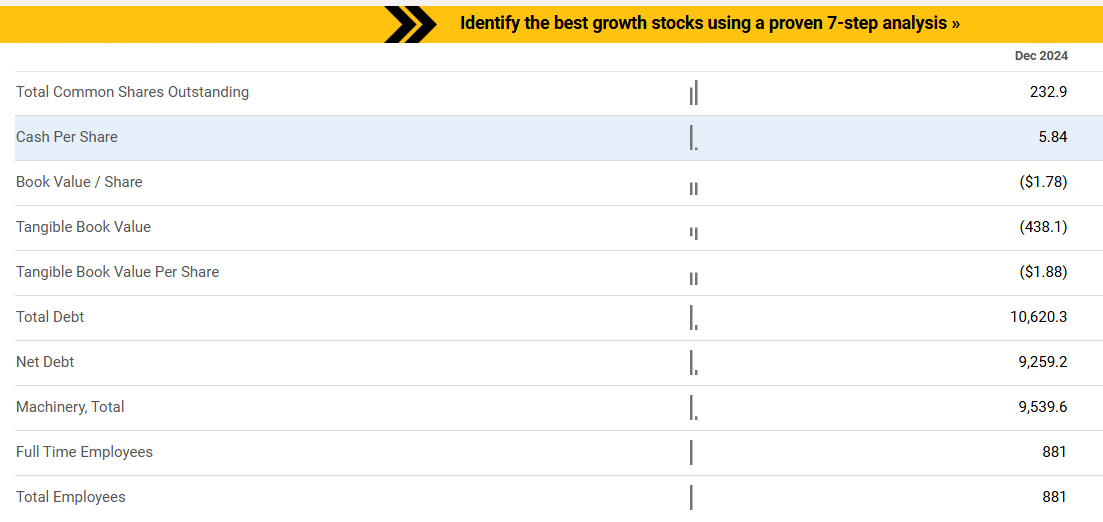Open the Net Debt mini bar chart
The height and width of the screenshot is (522, 1103).
693,363
